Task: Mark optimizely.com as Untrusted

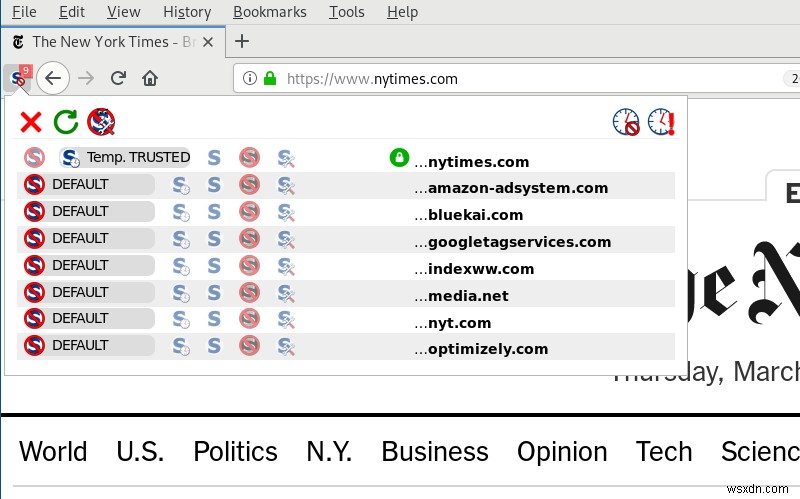Action: click(249, 346)
